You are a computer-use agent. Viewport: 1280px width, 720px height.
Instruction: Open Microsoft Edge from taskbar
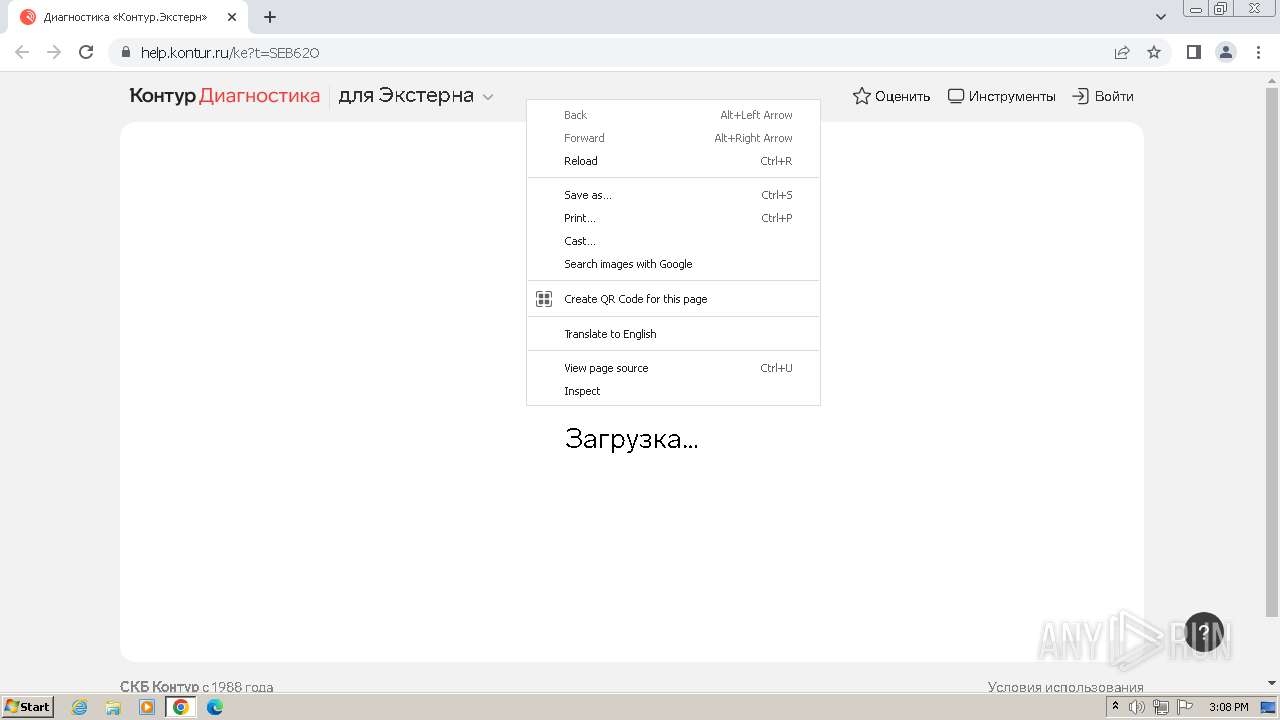[x=215, y=707]
